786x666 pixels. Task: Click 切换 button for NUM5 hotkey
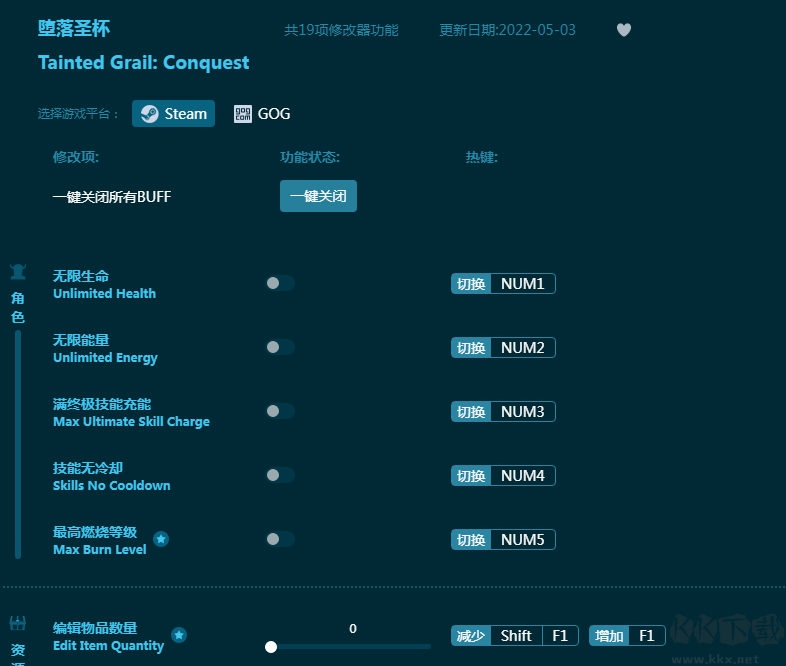click(x=471, y=540)
